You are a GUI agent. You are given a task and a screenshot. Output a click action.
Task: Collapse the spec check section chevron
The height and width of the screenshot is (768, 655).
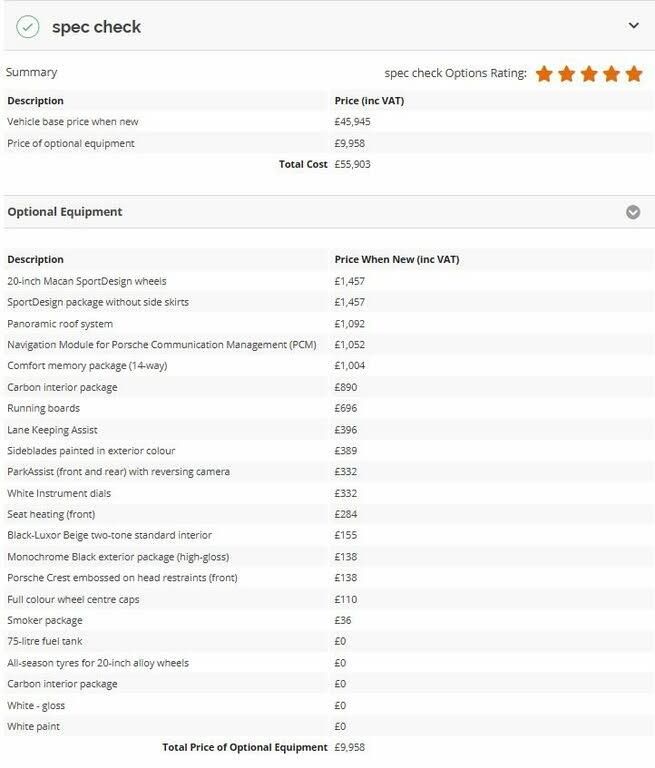pyautogui.click(x=633, y=25)
